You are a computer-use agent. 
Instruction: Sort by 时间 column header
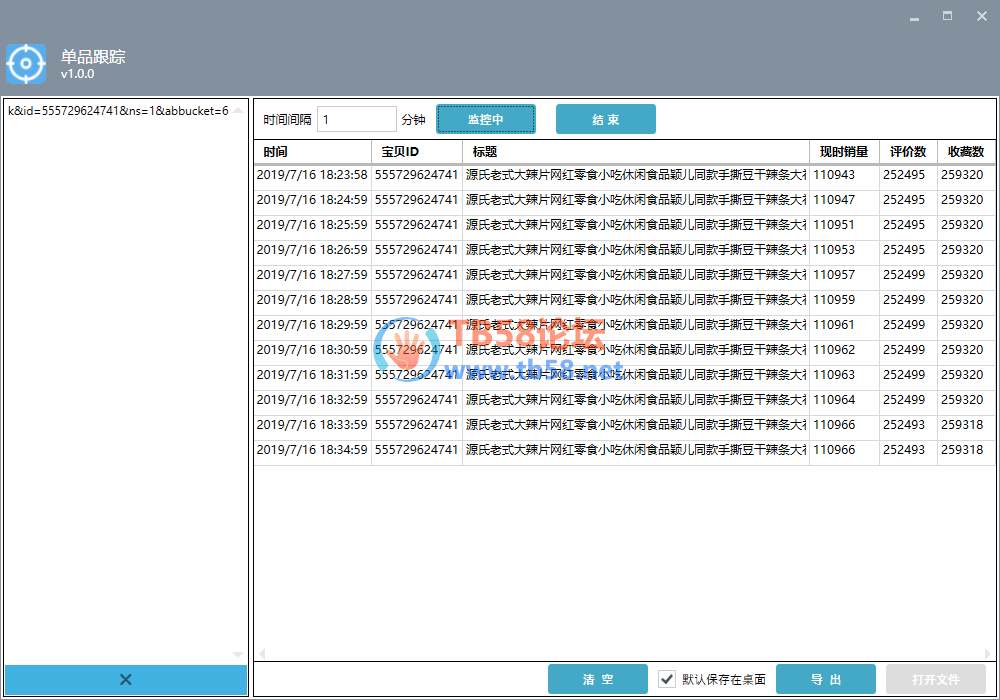312,152
